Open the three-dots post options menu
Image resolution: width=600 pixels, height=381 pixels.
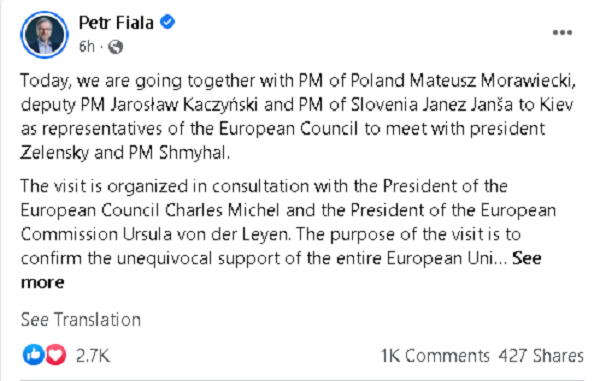[562, 33]
